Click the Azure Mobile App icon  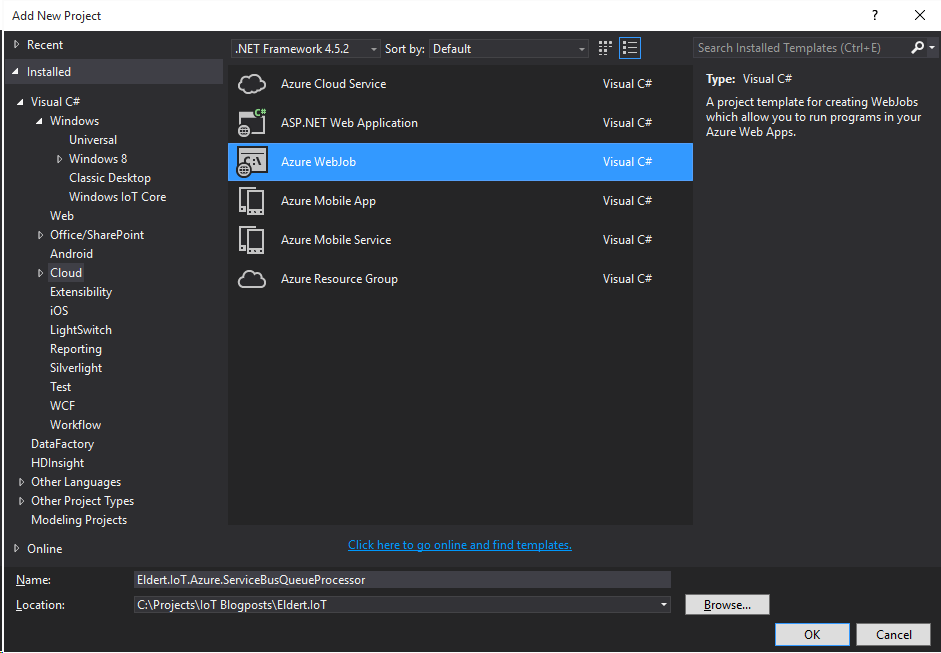[x=252, y=201]
